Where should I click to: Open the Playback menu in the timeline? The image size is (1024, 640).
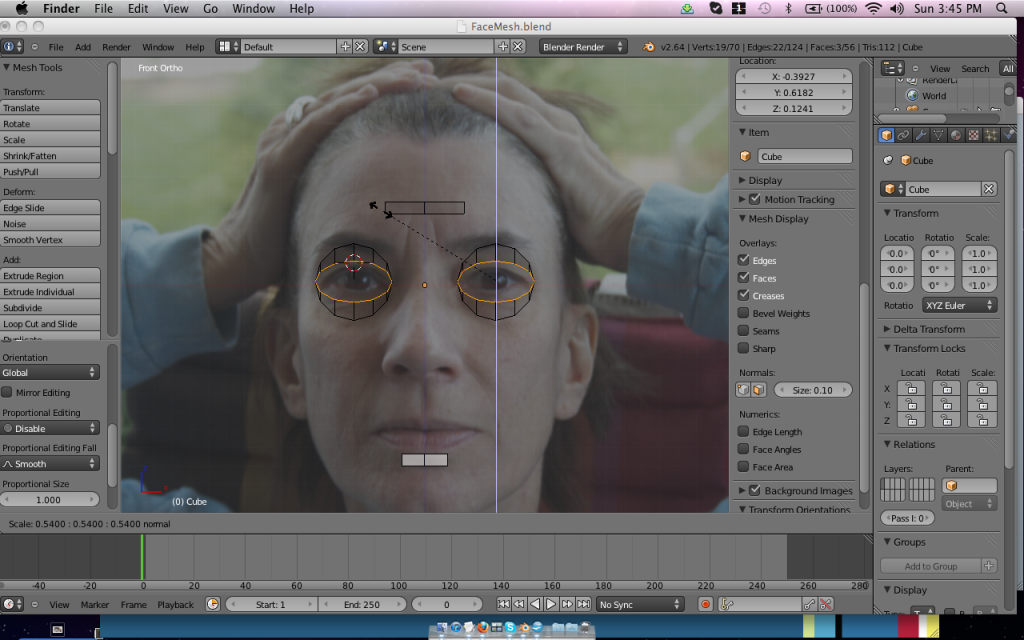(x=175, y=604)
